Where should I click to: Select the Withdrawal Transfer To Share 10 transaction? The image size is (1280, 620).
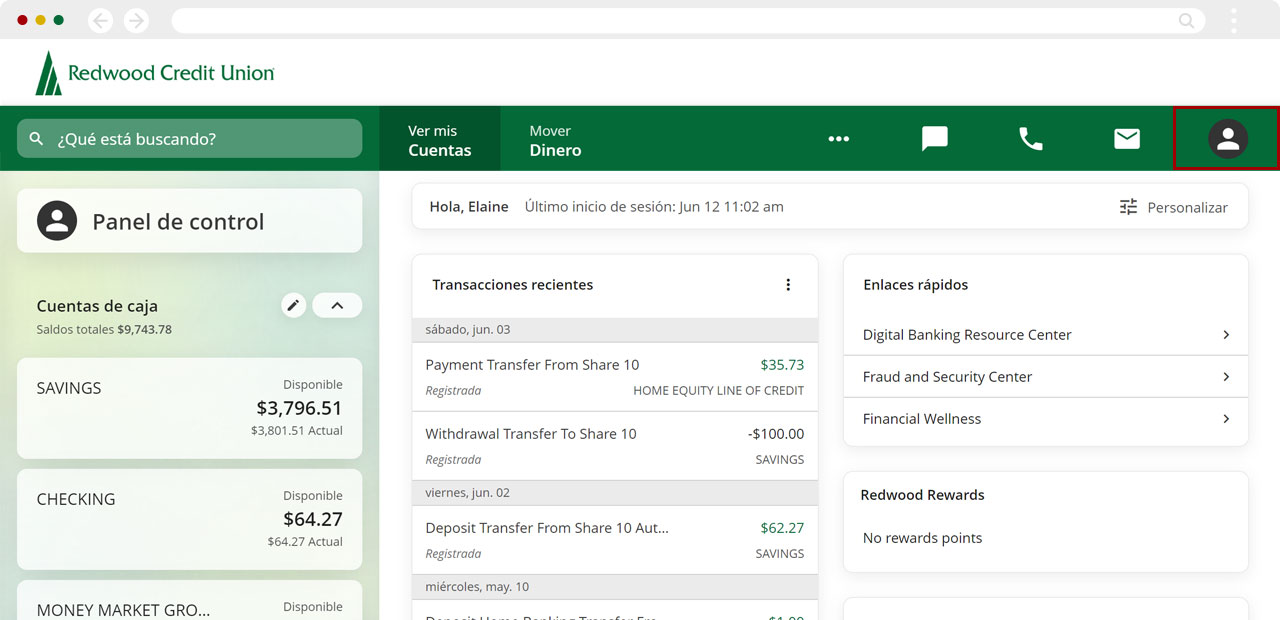coord(614,446)
